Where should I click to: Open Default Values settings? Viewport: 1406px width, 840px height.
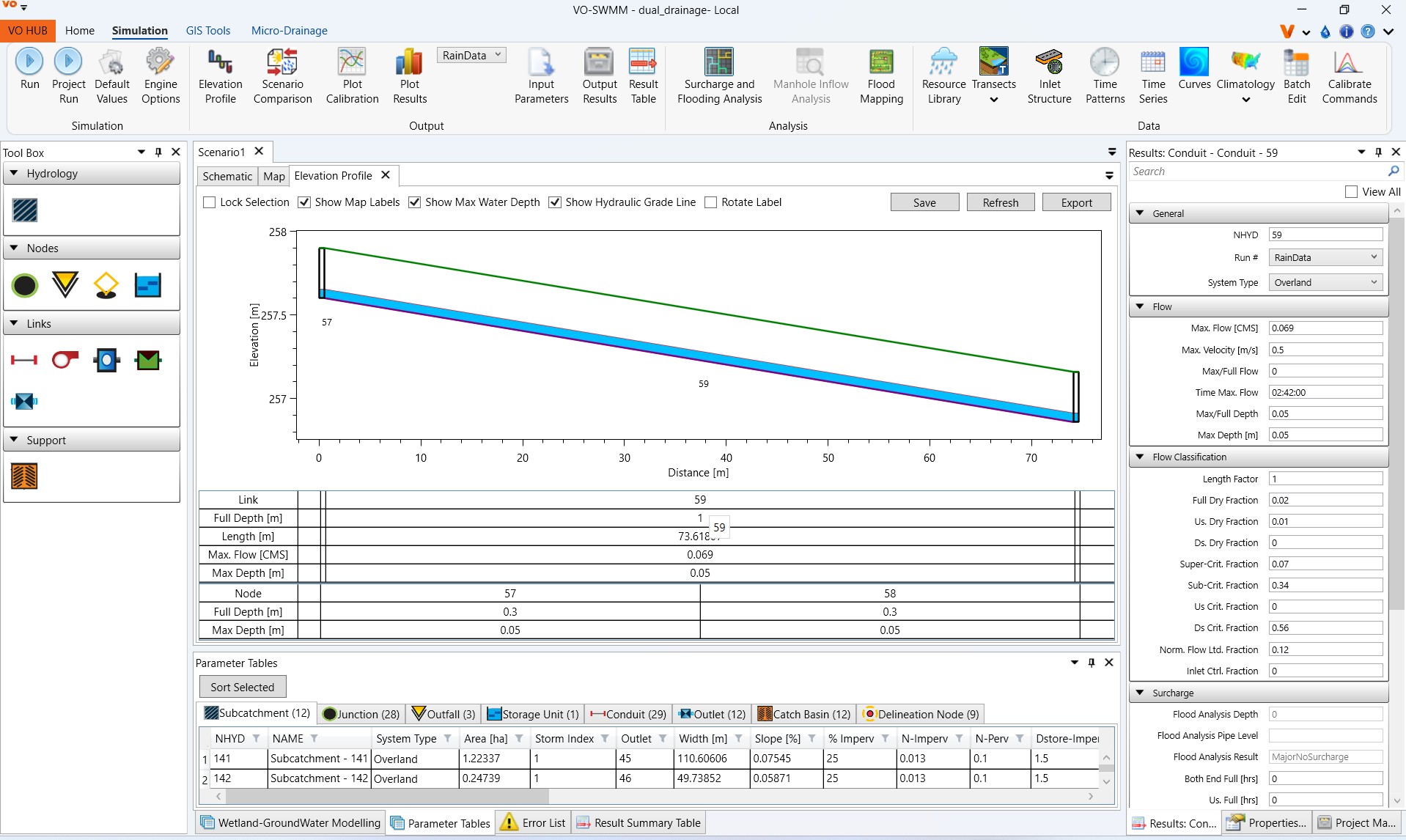111,75
